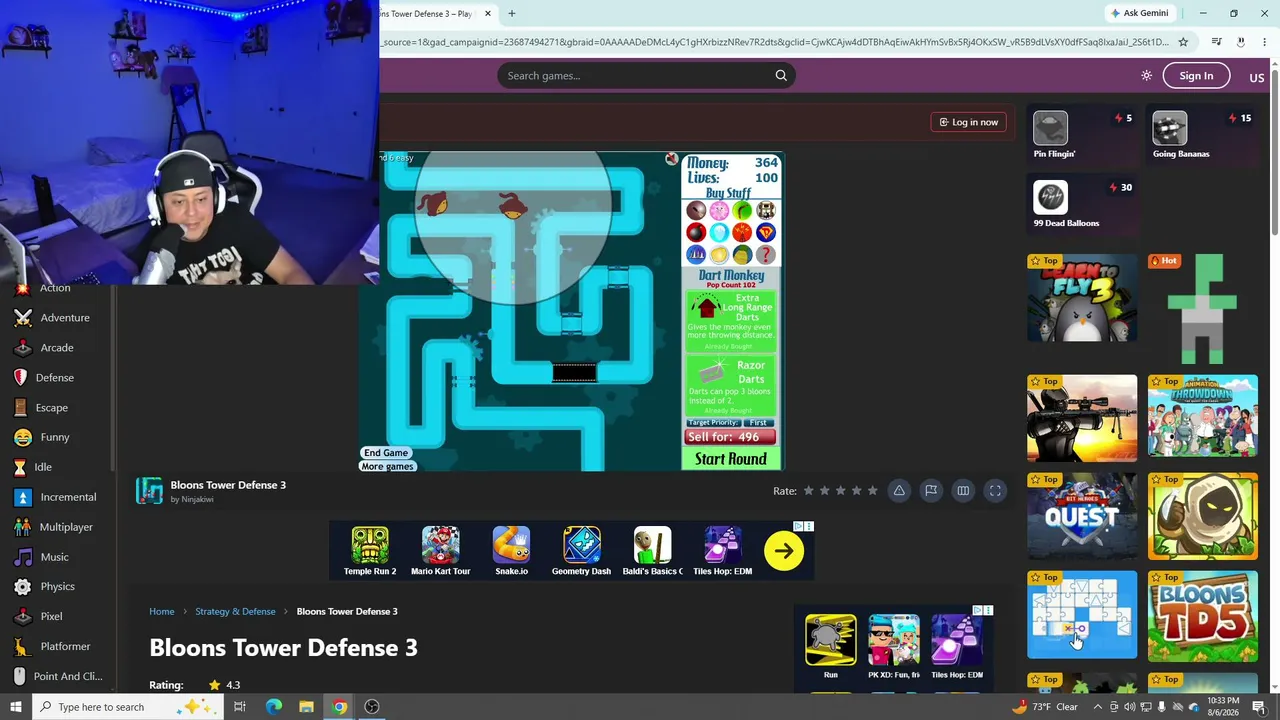
Task: Click the Sign In button
Action: pos(1196,76)
